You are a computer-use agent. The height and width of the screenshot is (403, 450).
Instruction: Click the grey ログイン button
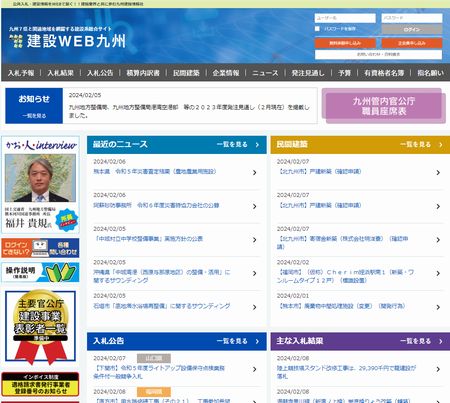tap(412, 29)
